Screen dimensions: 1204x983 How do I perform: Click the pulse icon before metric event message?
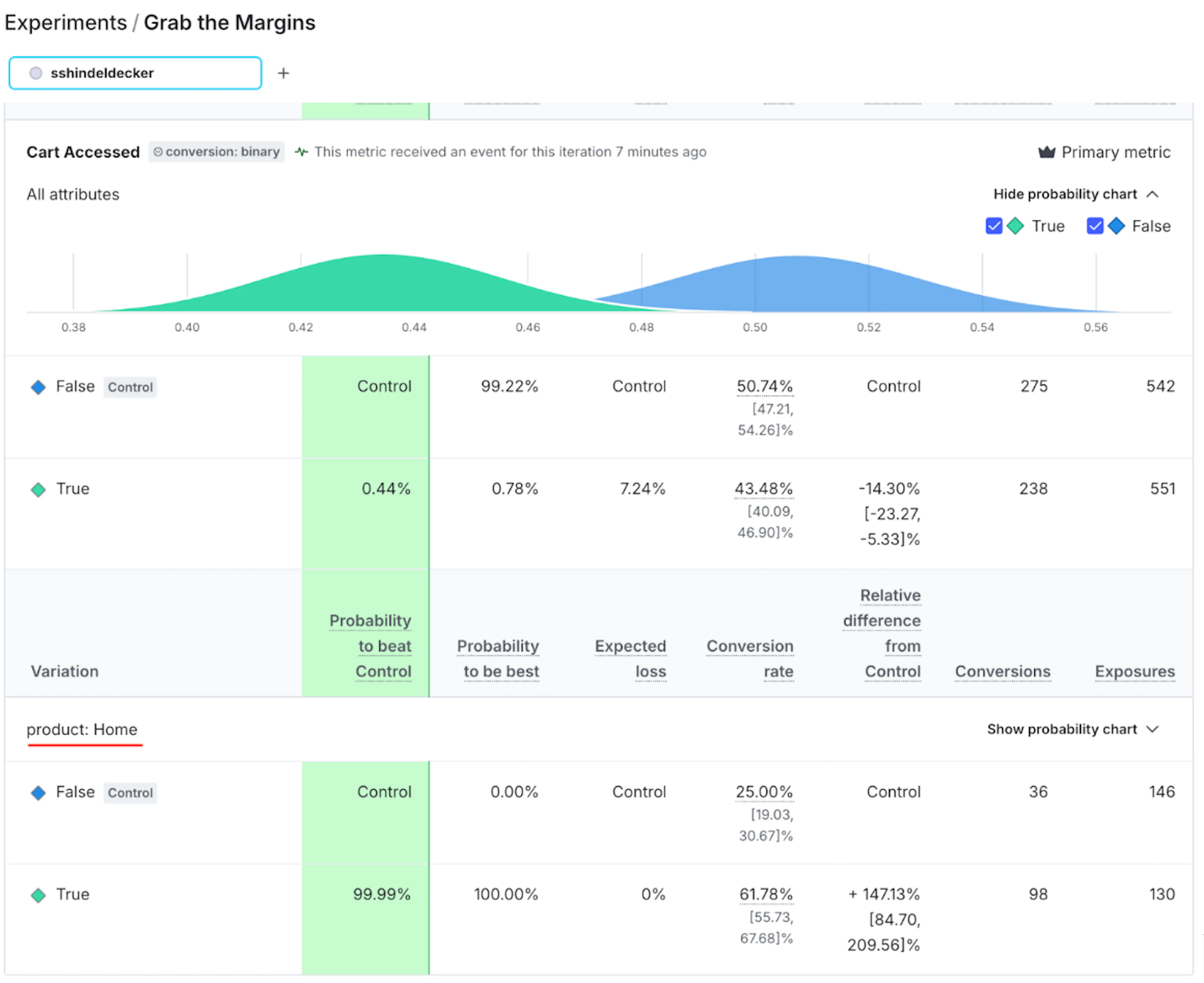tap(302, 152)
